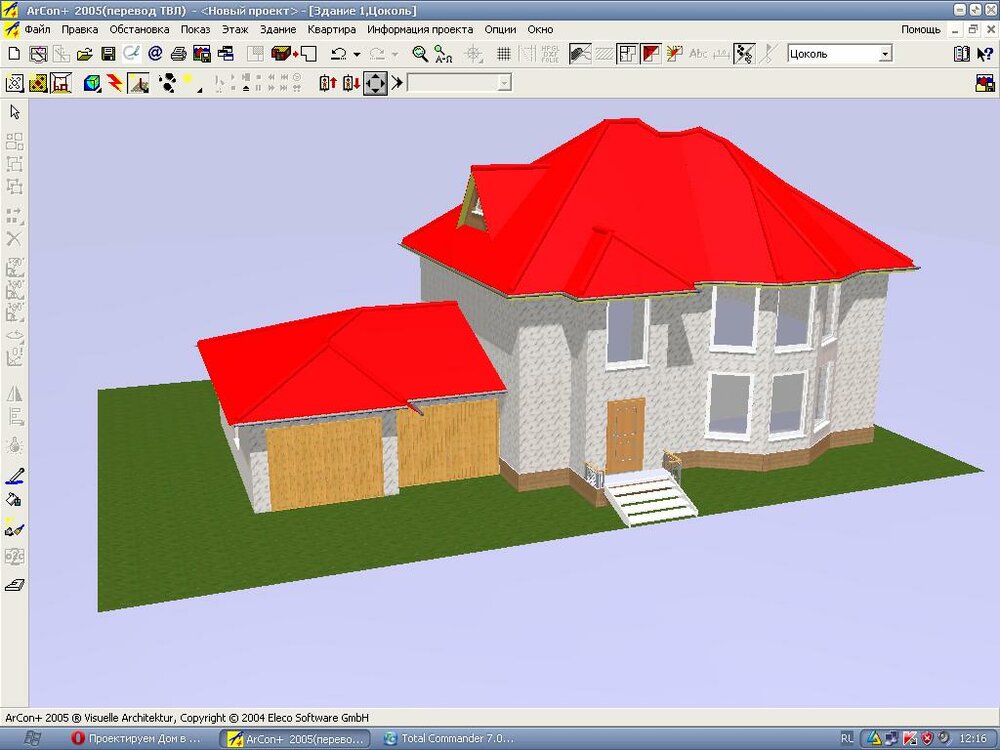Toggle the four-arrow navigation mode button
The width and height of the screenshot is (1000, 750).
375,83
